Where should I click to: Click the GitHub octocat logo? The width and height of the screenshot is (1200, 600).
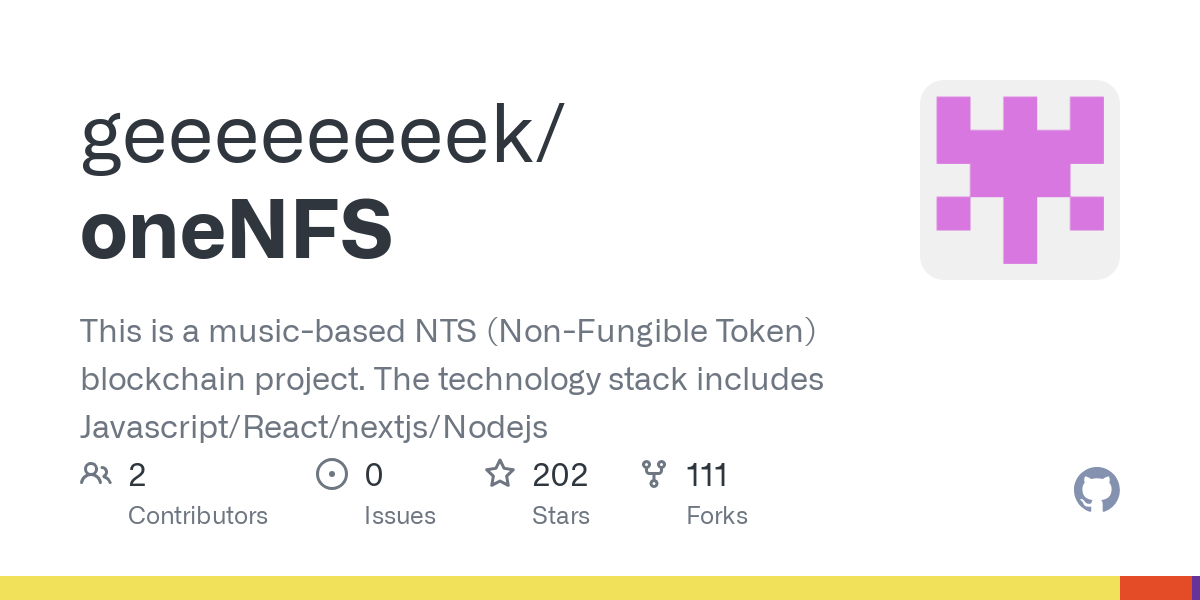1096,490
